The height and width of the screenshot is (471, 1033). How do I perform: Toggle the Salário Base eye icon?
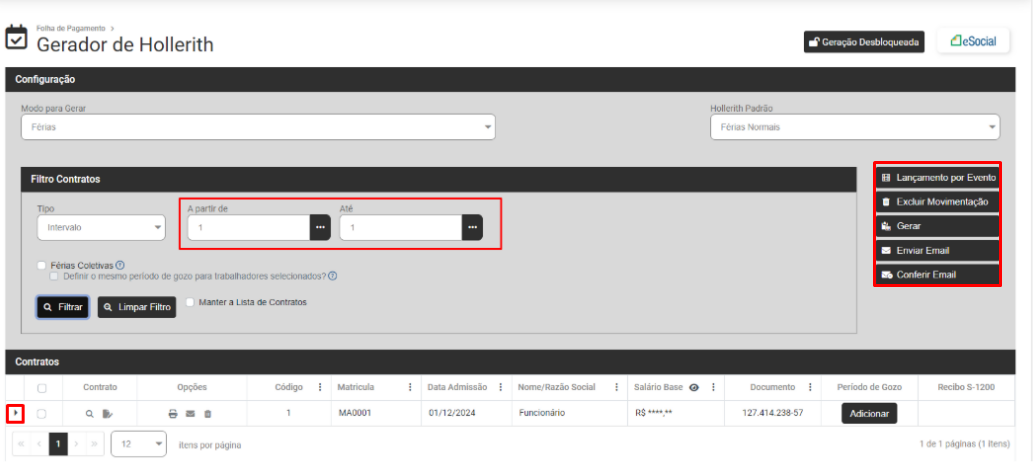(693, 387)
